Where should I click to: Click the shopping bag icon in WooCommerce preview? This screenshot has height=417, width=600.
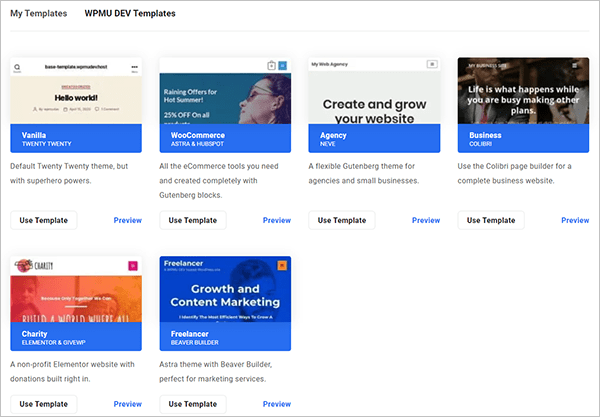[271, 65]
